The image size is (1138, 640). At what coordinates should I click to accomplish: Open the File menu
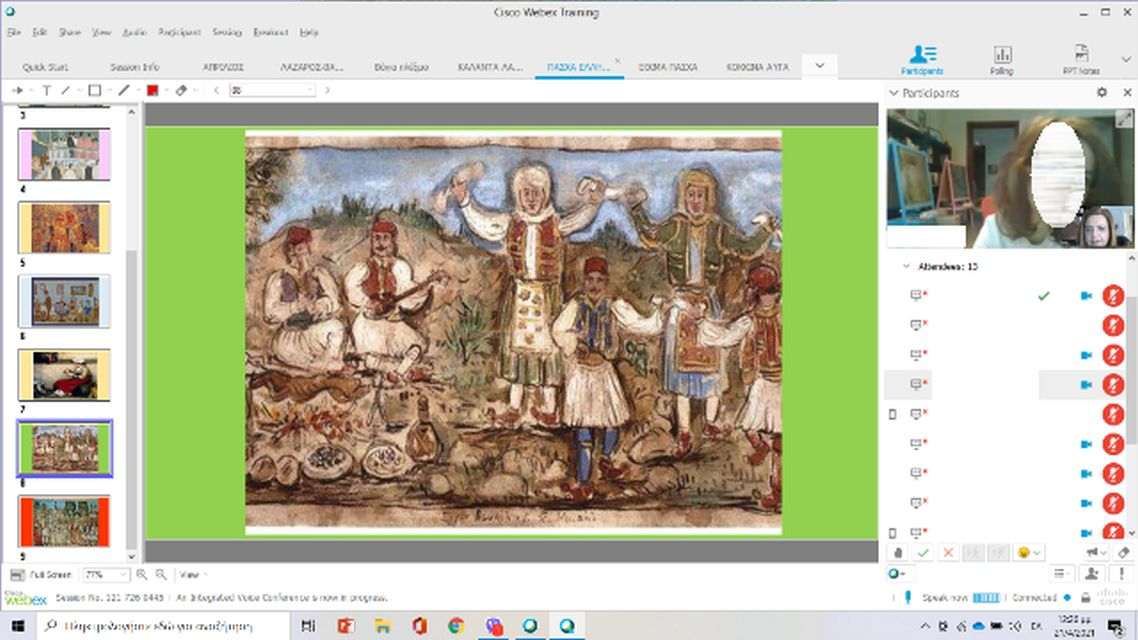click(x=14, y=32)
